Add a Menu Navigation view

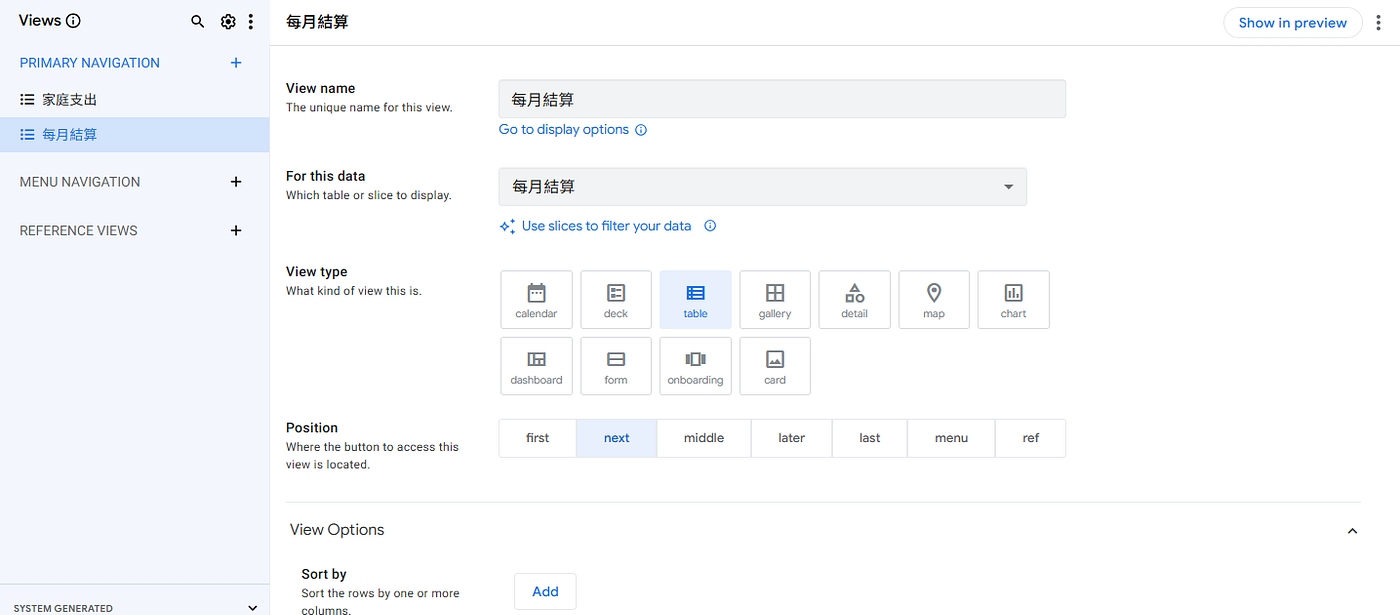click(236, 182)
